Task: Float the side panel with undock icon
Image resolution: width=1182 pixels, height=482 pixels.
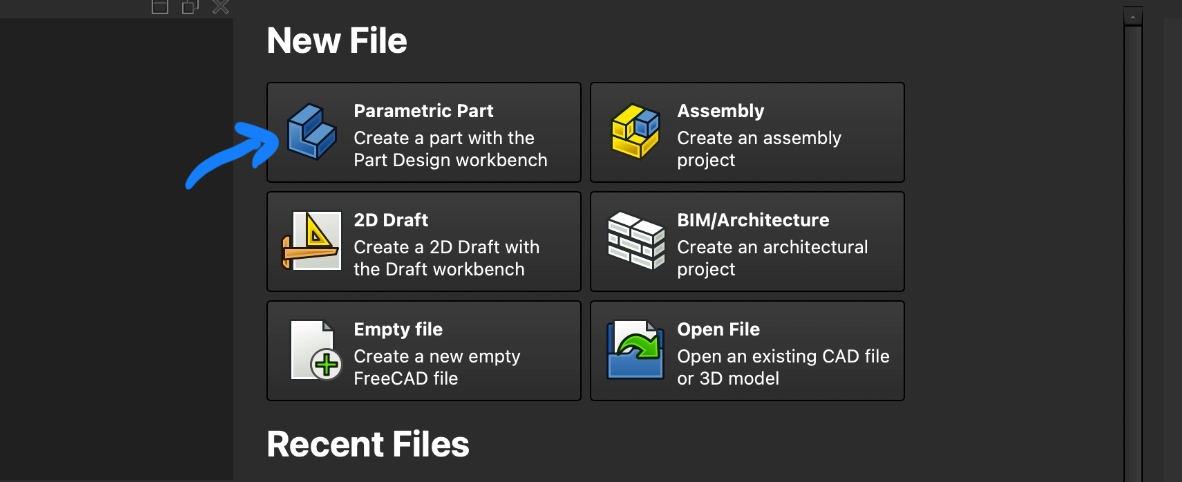Action: coord(190,6)
